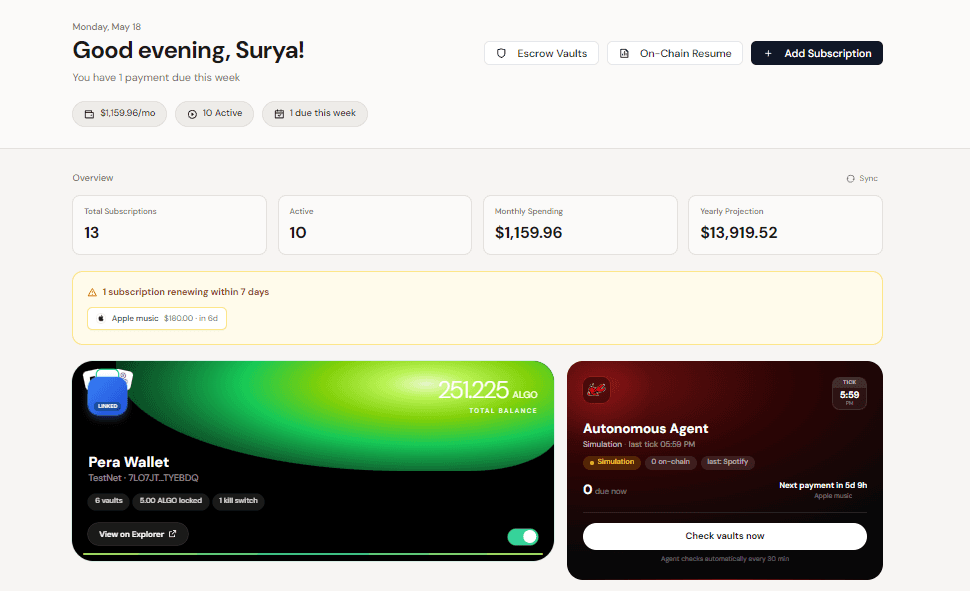Open the Yearly Projection card
Viewport: 970px width, 591px height.
[x=785, y=225]
